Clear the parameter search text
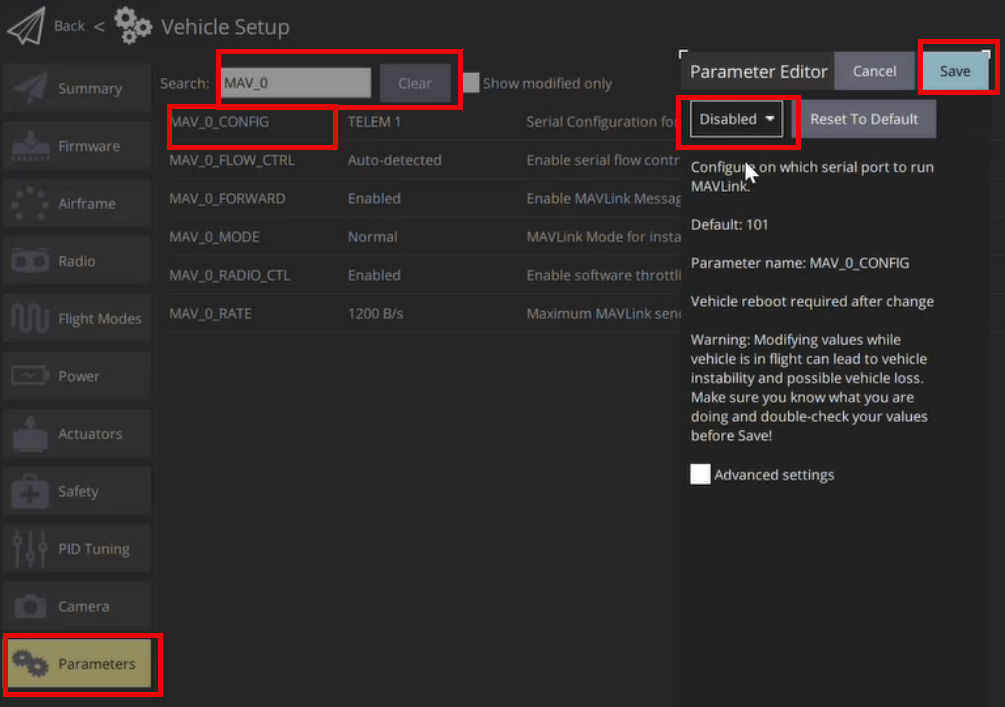 point(415,83)
